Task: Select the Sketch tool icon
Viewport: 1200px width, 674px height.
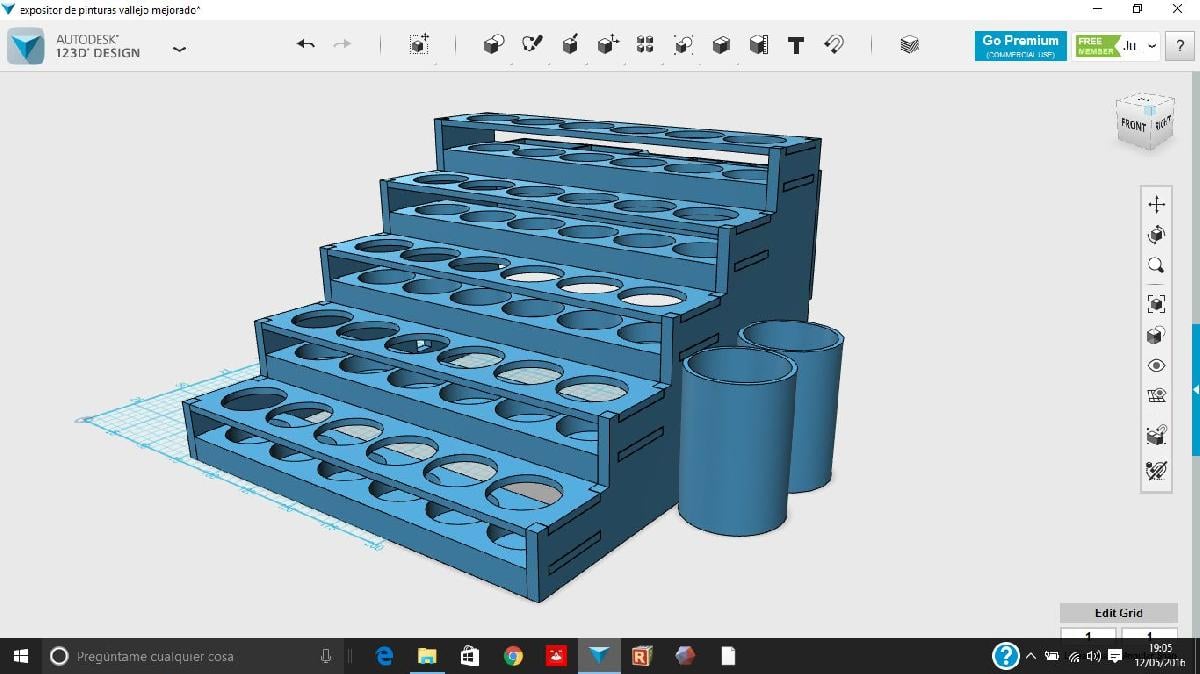Action: [532, 45]
